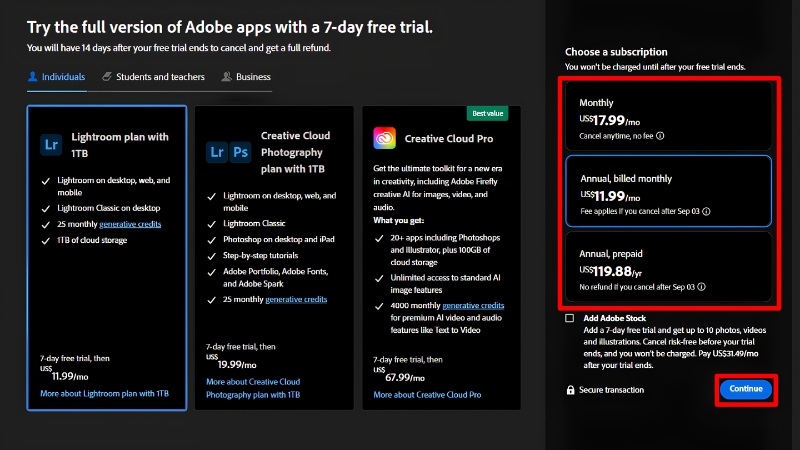Screen dimensions: 800x450
Task: Click info icon beside Fee applies if you cancel
Action: click(x=706, y=211)
